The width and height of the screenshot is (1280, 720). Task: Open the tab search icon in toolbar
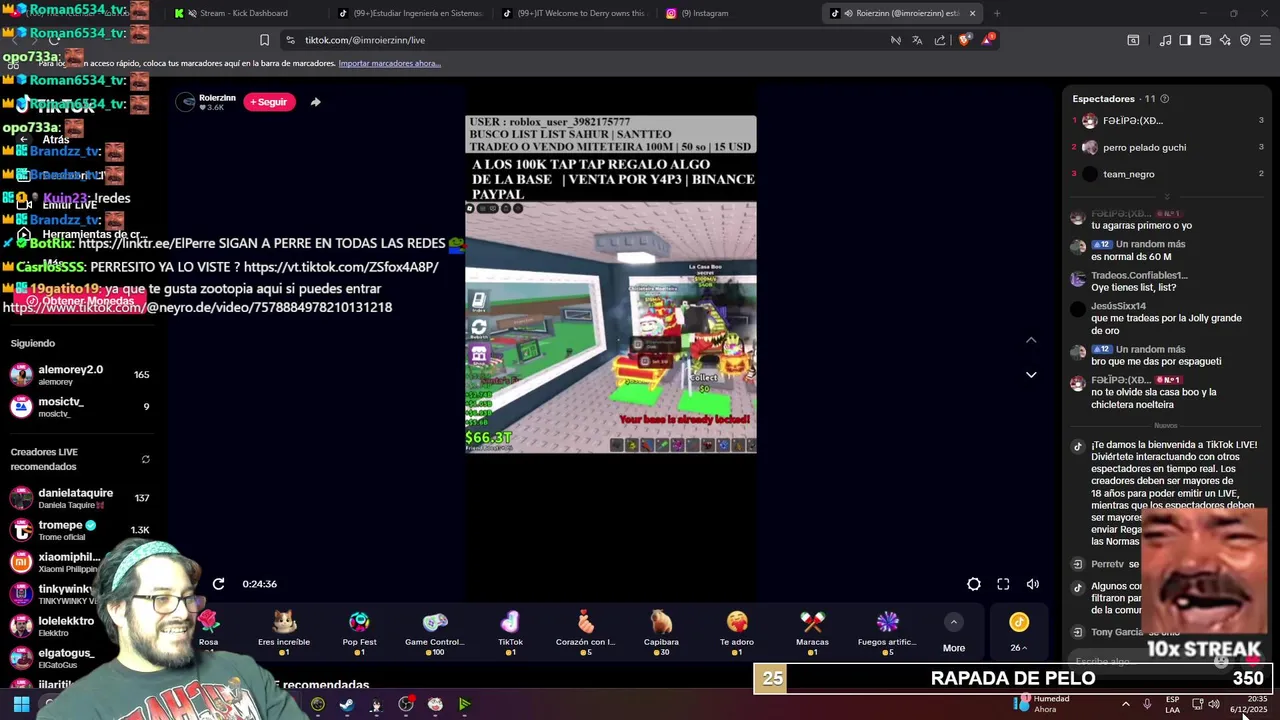click(1133, 40)
